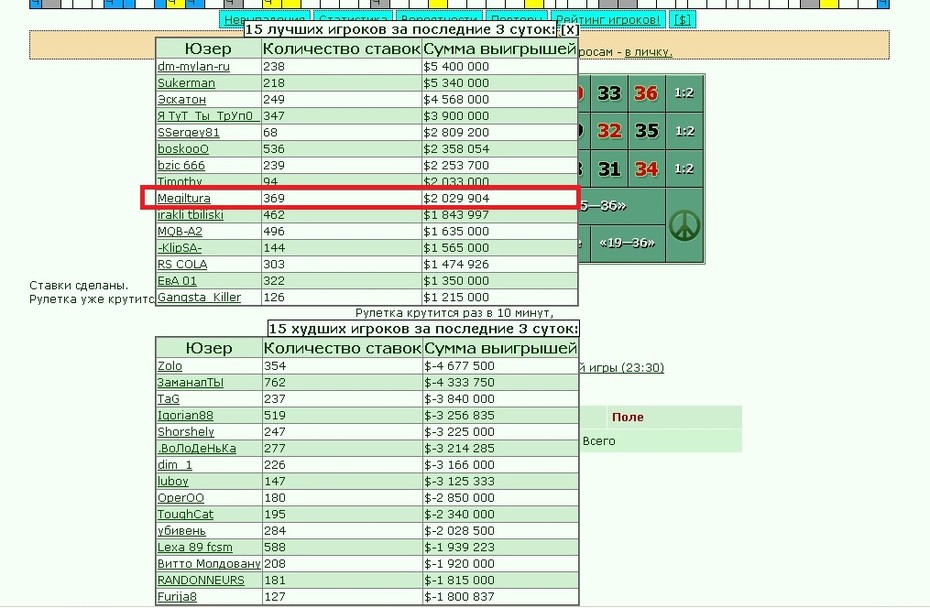Select the 1:2 cell next to 34
This screenshot has width=930, height=608.
684,169
